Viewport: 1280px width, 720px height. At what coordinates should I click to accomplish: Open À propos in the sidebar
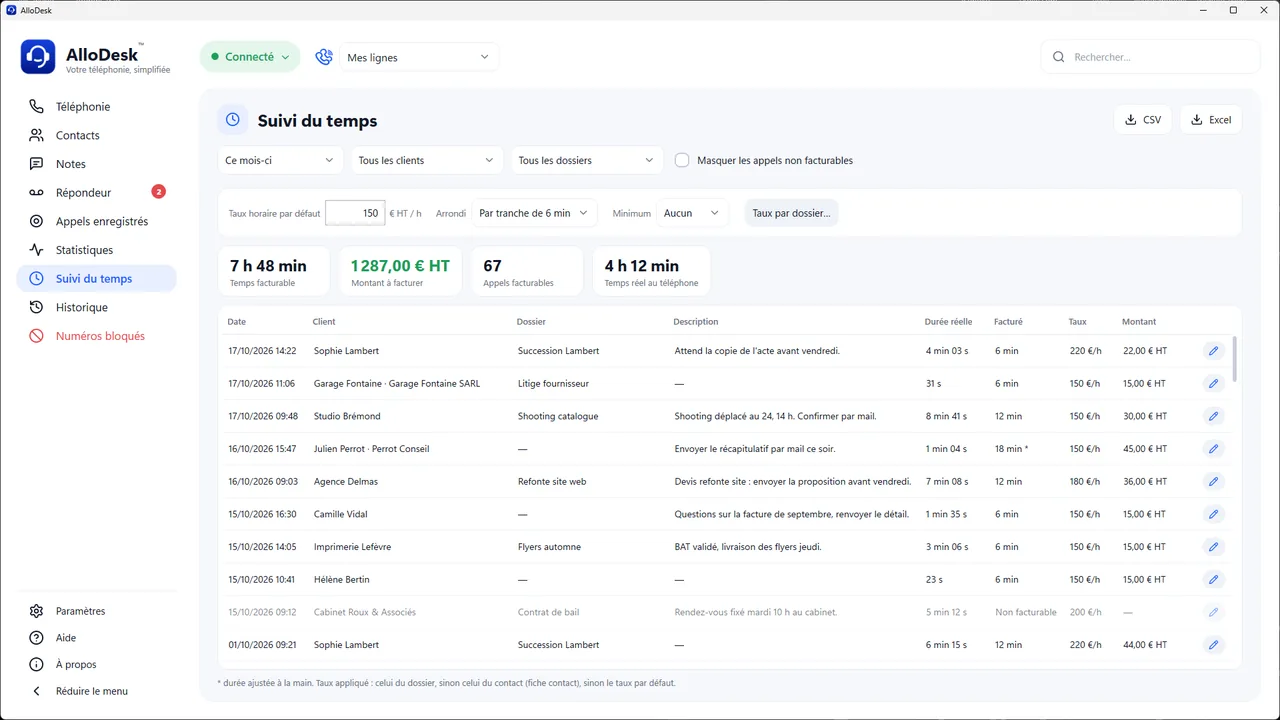(x=96, y=664)
